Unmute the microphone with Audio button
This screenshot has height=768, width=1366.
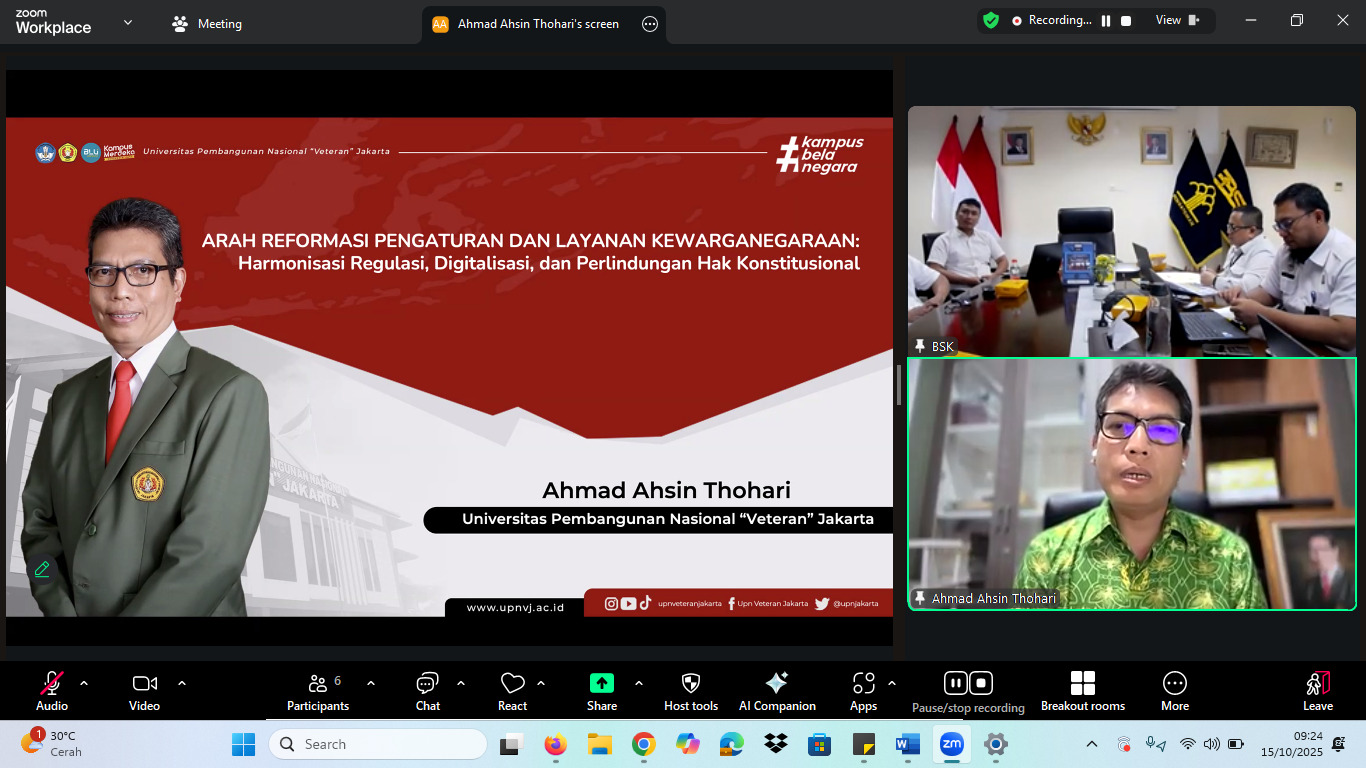point(52,690)
